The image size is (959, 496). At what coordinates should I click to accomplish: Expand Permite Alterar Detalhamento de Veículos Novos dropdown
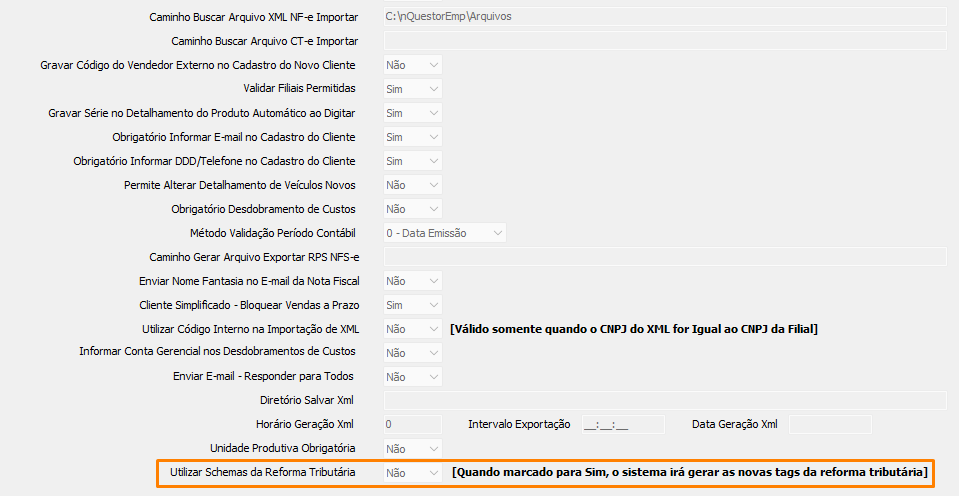pyautogui.click(x=413, y=185)
